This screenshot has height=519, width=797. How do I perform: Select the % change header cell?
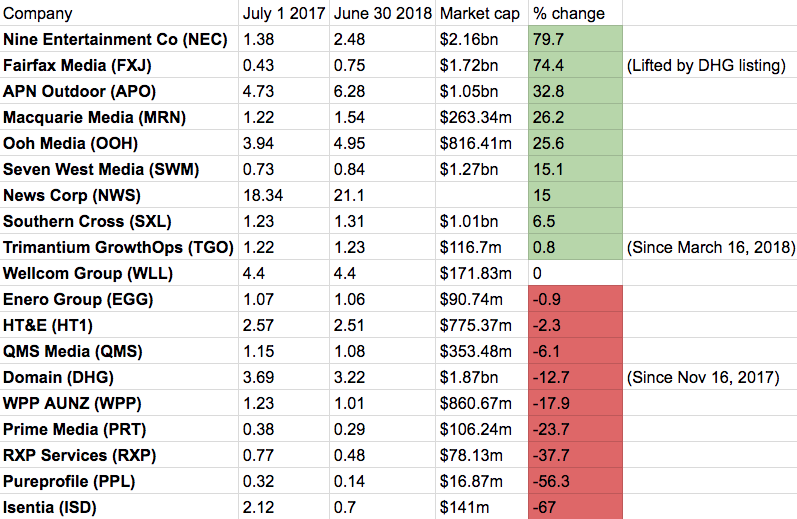(x=573, y=14)
